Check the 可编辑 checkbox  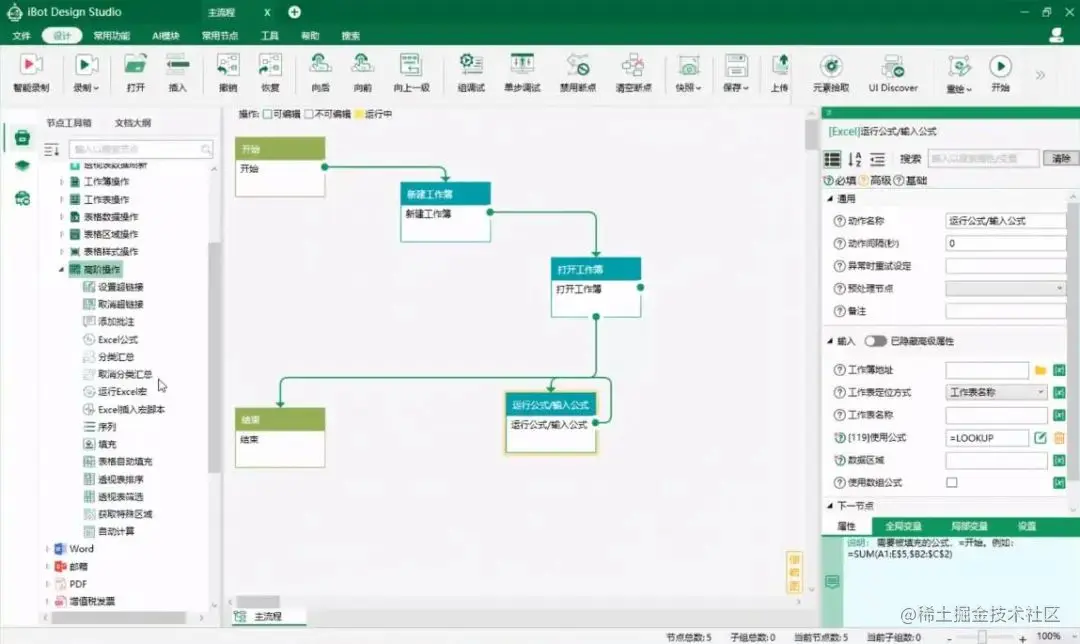(267, 114)
